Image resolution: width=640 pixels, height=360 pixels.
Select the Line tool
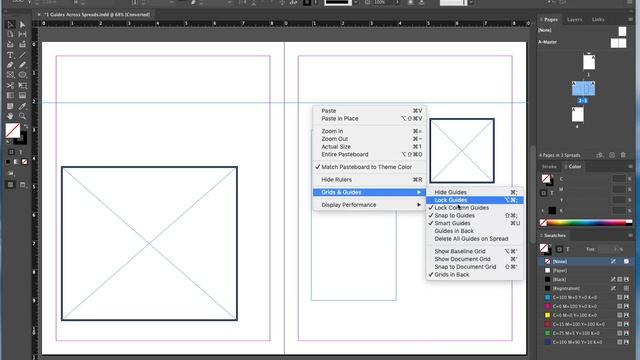(22, 55)
